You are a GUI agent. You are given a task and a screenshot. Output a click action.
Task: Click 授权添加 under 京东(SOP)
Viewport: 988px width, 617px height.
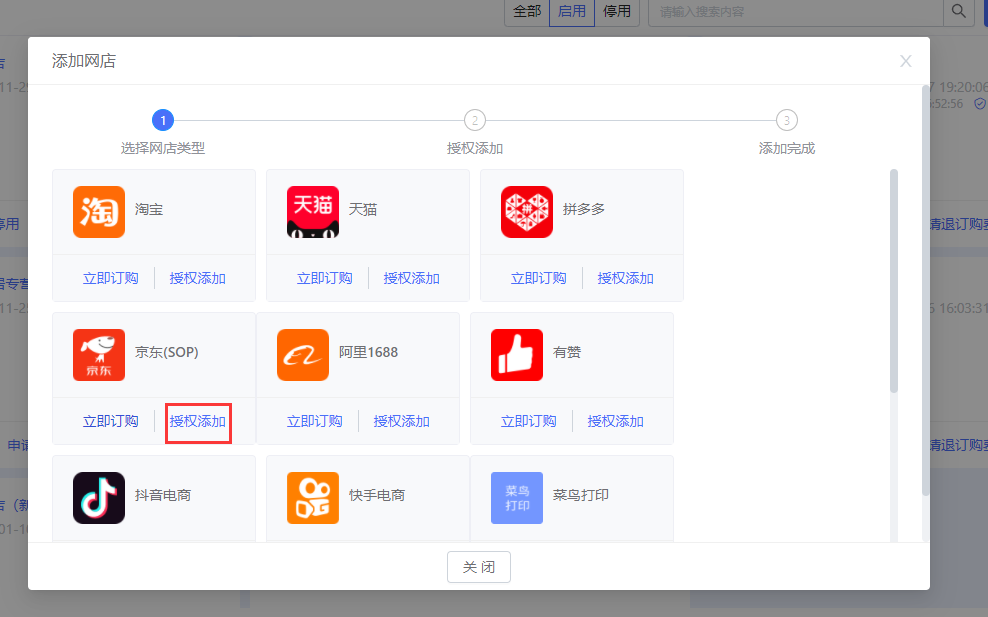click(x=197, y=421)
